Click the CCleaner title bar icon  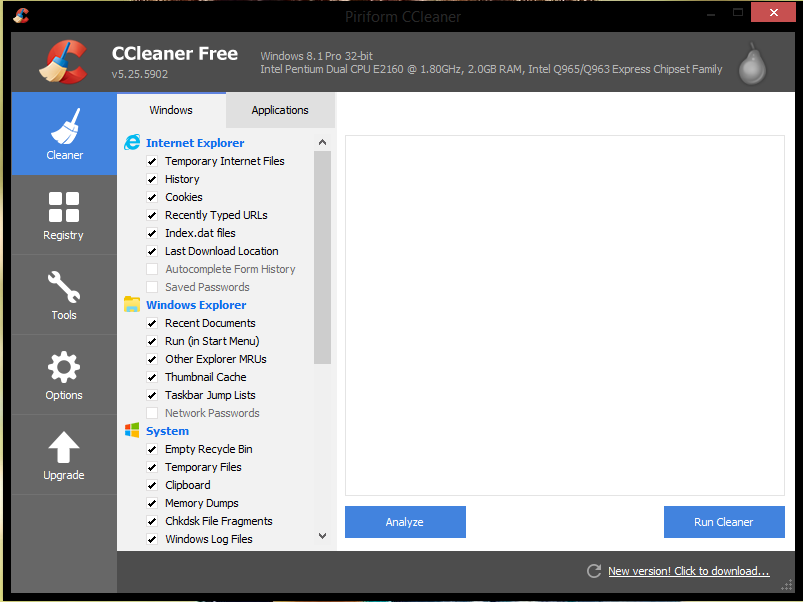point(20,15)
